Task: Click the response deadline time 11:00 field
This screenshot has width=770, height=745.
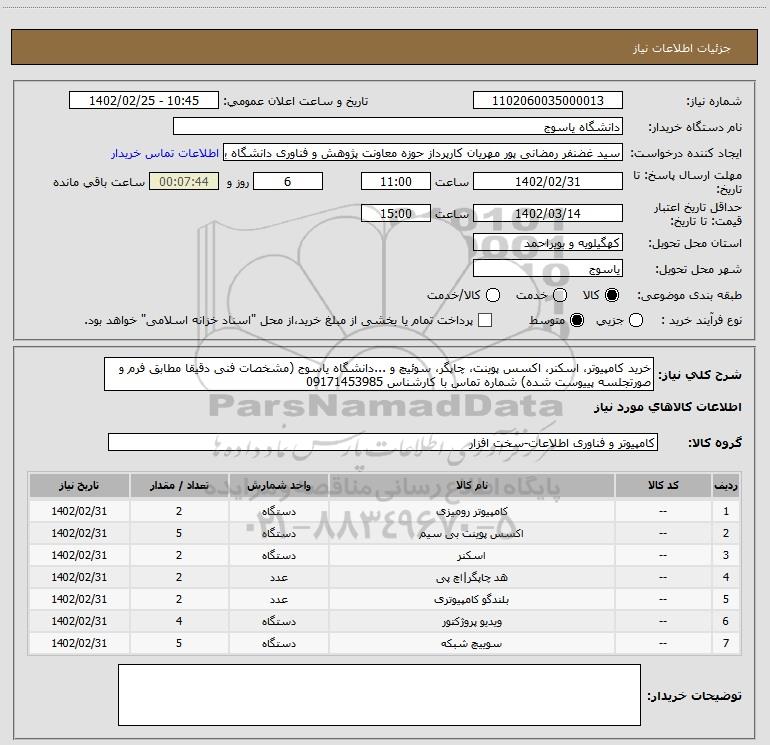Action: coord(396,181)
